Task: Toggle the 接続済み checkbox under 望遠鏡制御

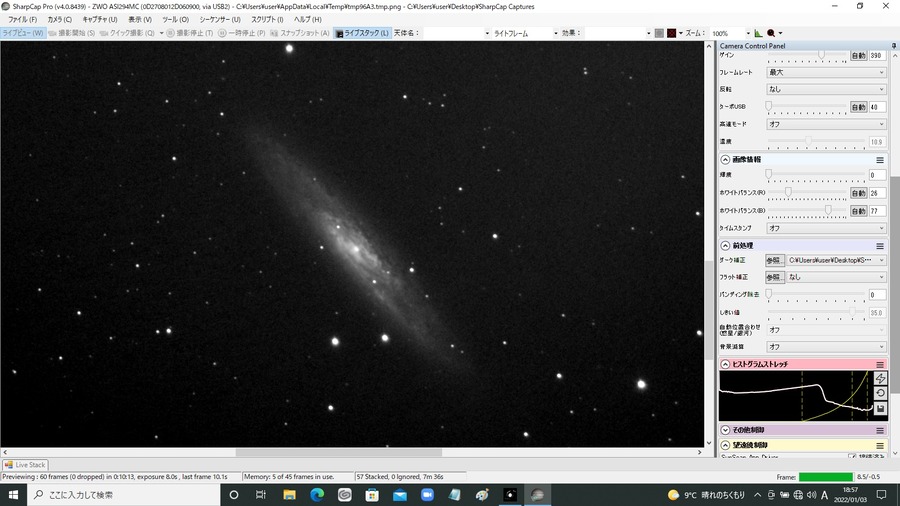Action: 852,457
